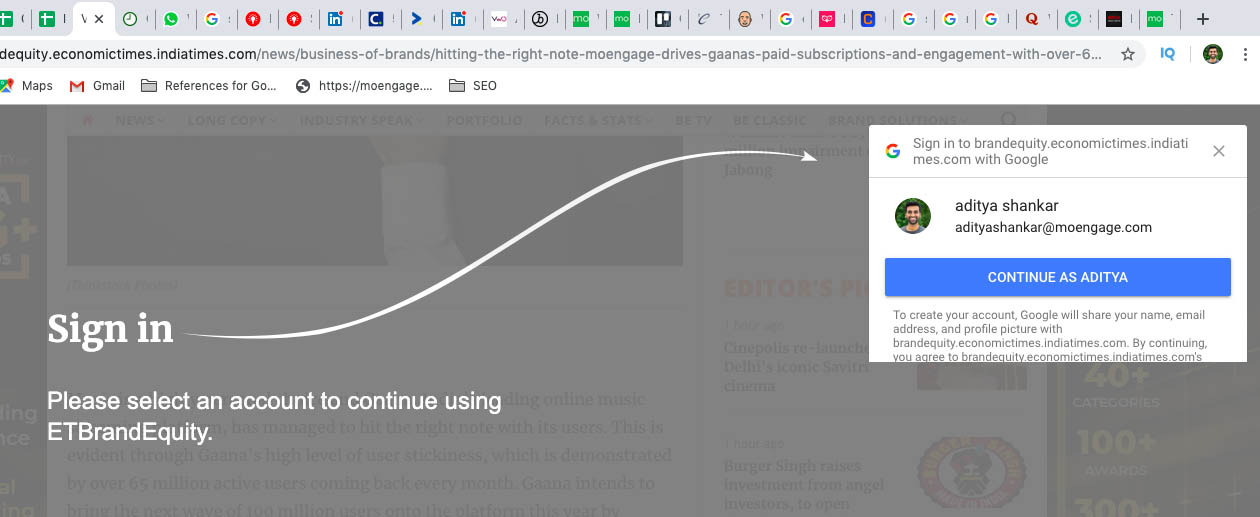Viewport: 1260px width, 517px height.
Task: Switch to the green clock tab
Action: [130, 19]
